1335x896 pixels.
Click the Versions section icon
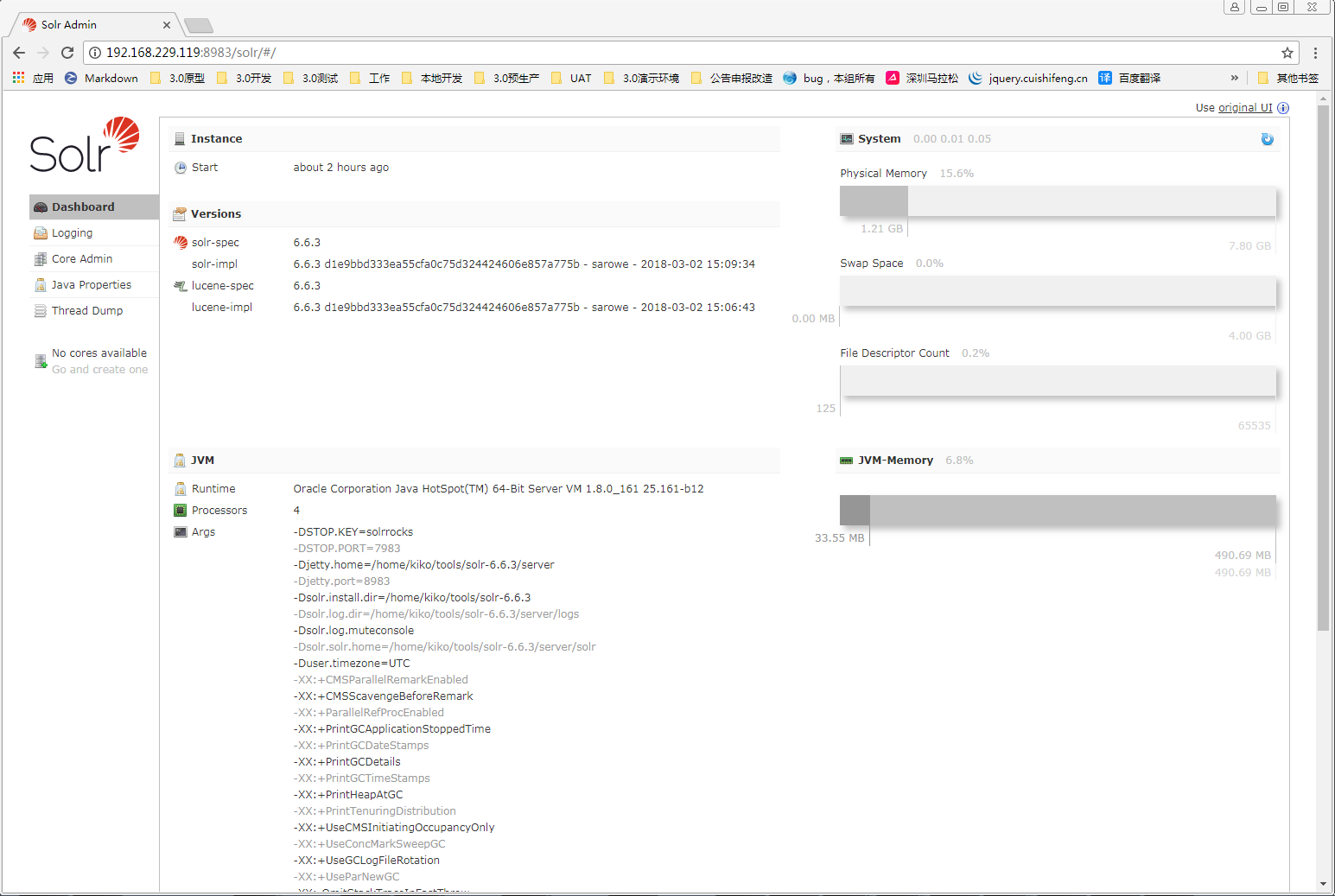180,214
